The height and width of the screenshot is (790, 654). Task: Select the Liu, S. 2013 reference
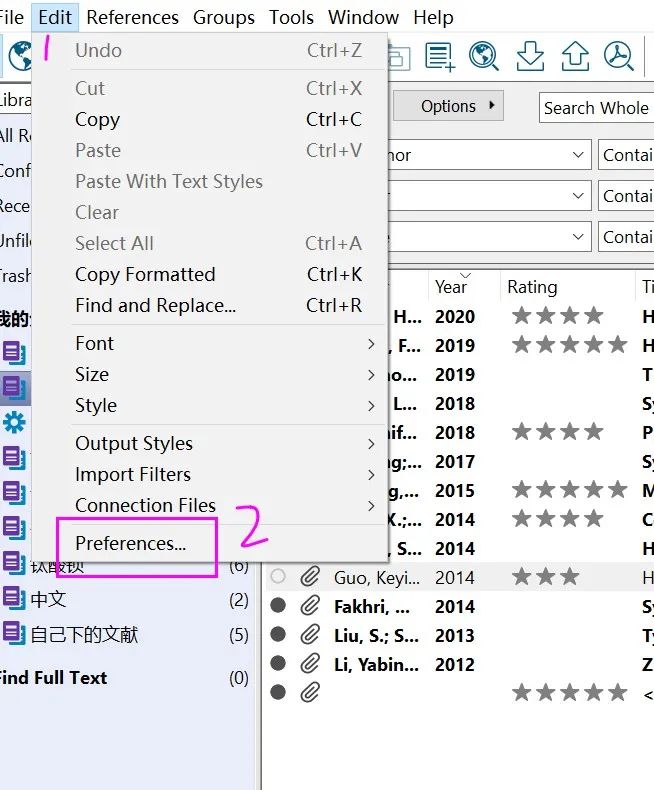(x=460, y=635)
